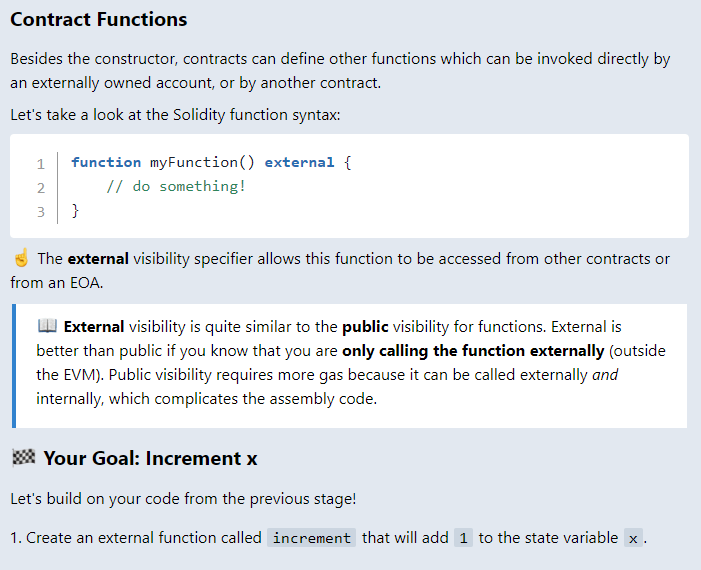Click the inline code "x" ending step one
The width and height of the screenshot is (701, 570).
tap(633, 538)
